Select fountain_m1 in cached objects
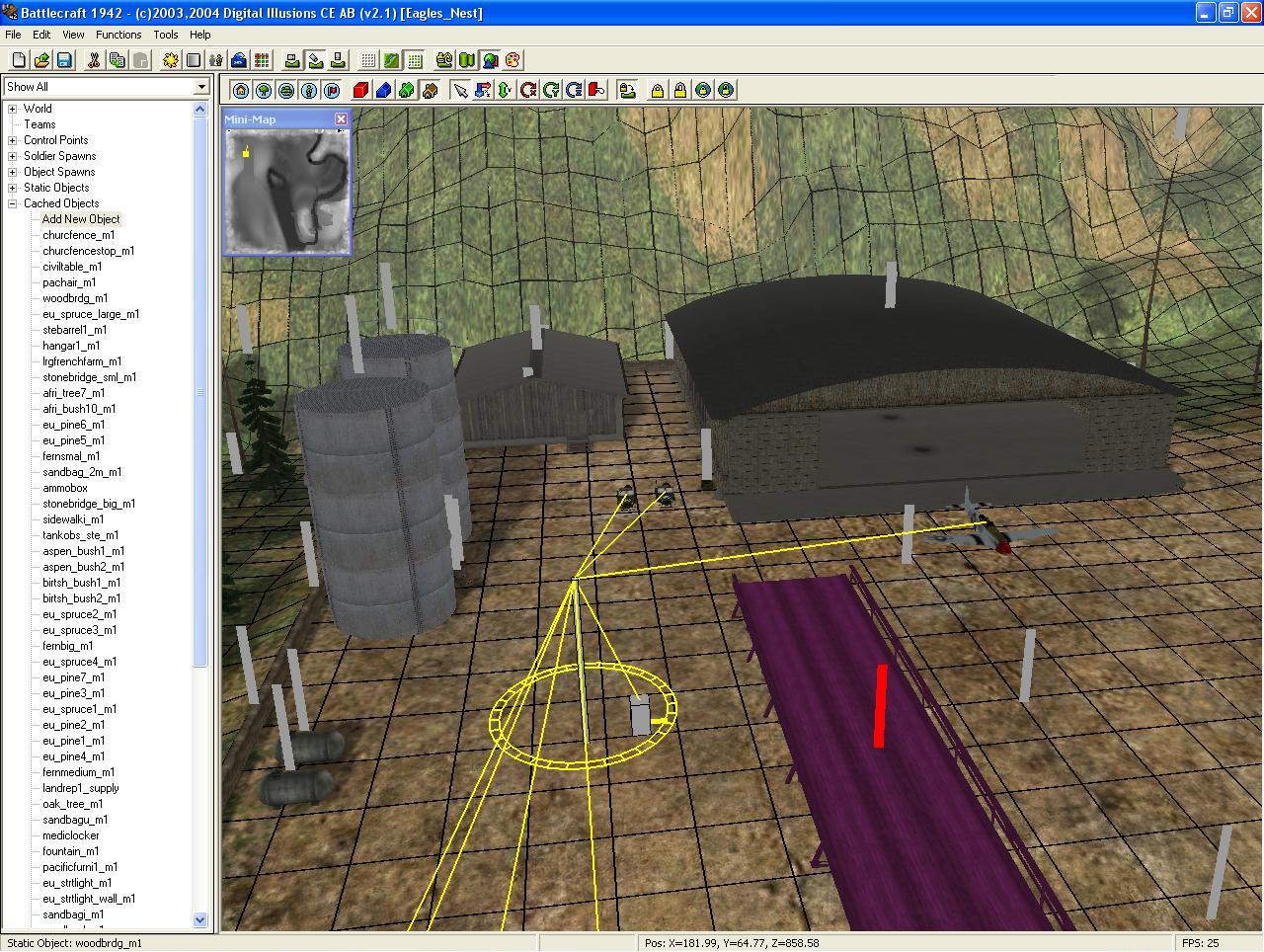 tap(70, 851)
